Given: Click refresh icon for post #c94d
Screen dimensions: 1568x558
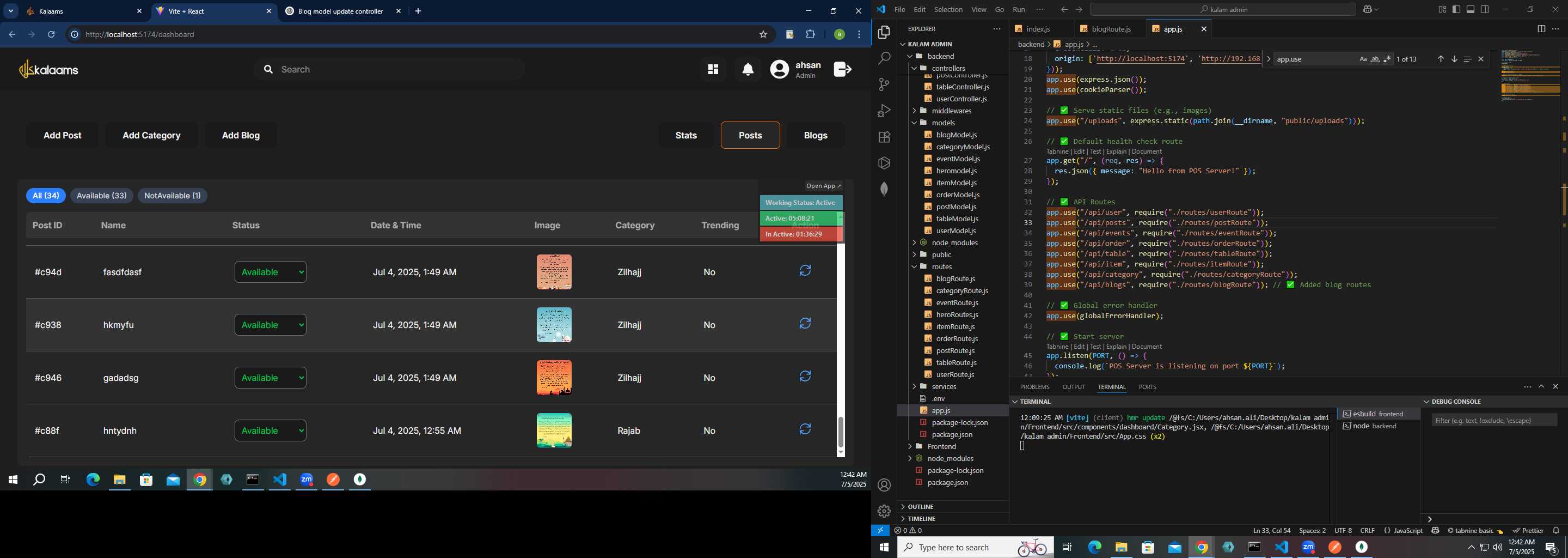Looking at the screenshot, I should [805, 271].
